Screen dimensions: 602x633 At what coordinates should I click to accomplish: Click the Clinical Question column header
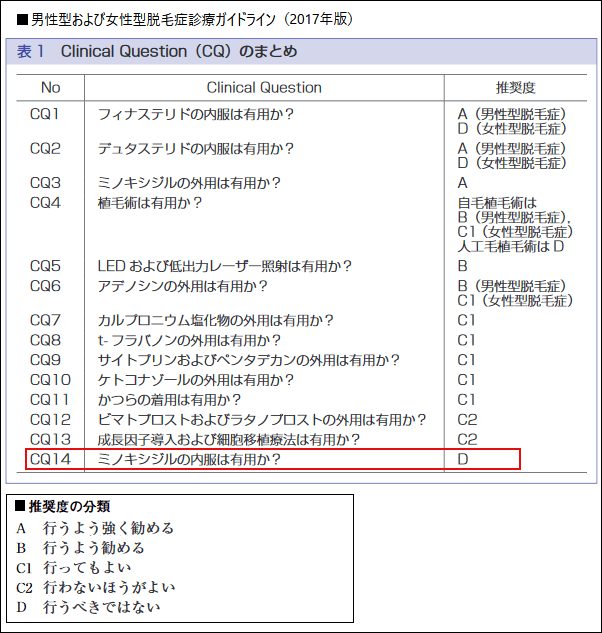(264, 87)
